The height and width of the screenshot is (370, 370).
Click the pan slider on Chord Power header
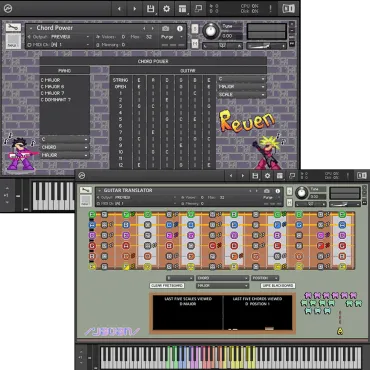coord(223,46)
